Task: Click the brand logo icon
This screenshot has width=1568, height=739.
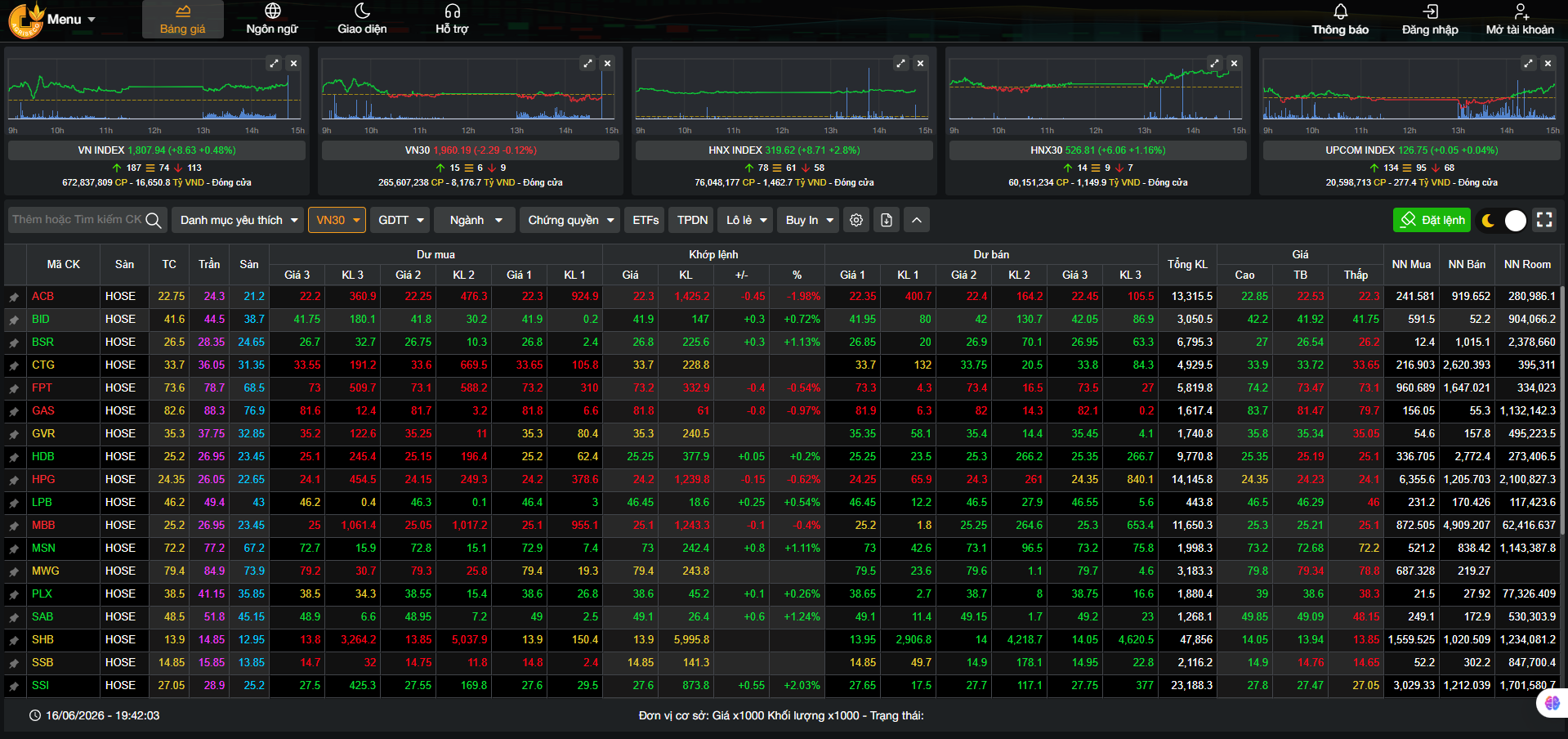Action: coord(25,20)
